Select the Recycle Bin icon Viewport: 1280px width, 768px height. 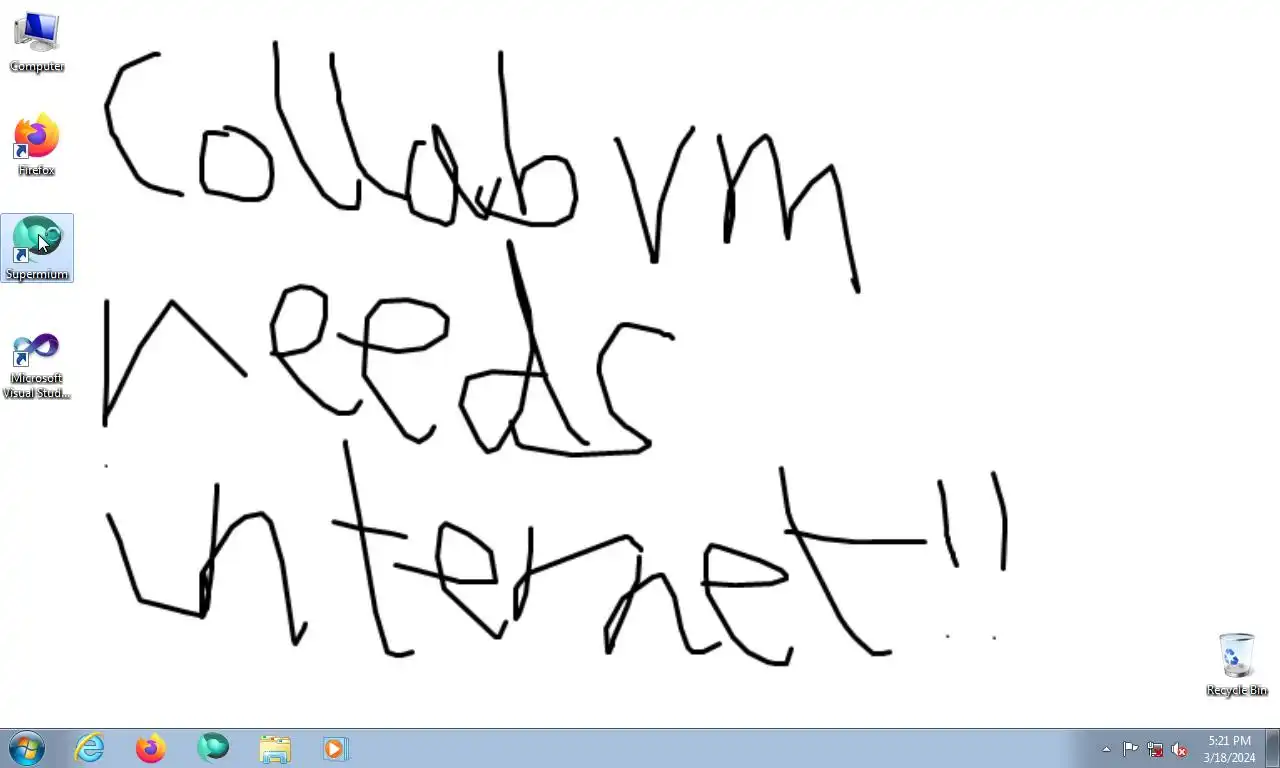pyautogui.click(x=1236, y=664)
